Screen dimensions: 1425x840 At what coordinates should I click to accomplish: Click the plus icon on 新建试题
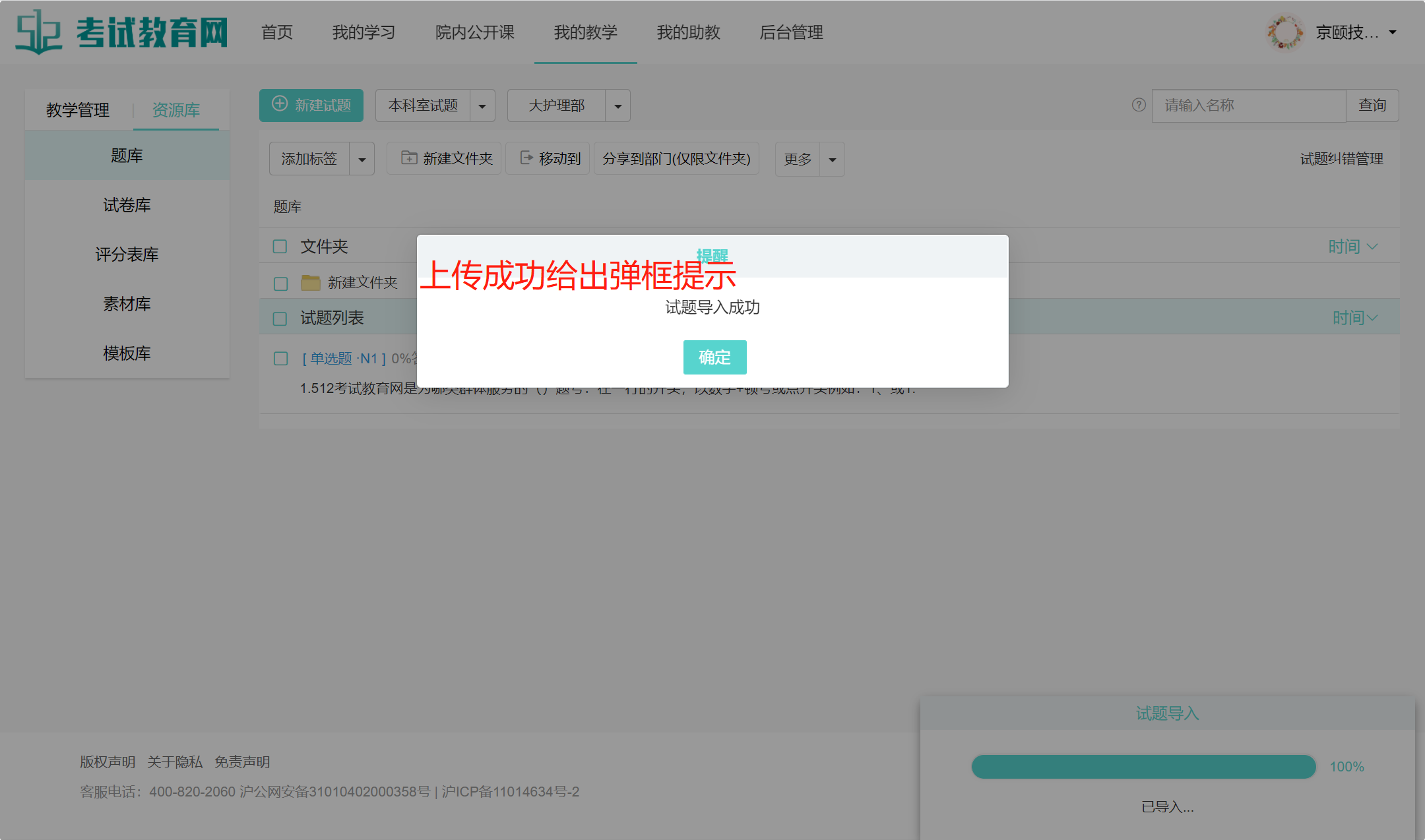pyautogui.click(x=280, y=104)
